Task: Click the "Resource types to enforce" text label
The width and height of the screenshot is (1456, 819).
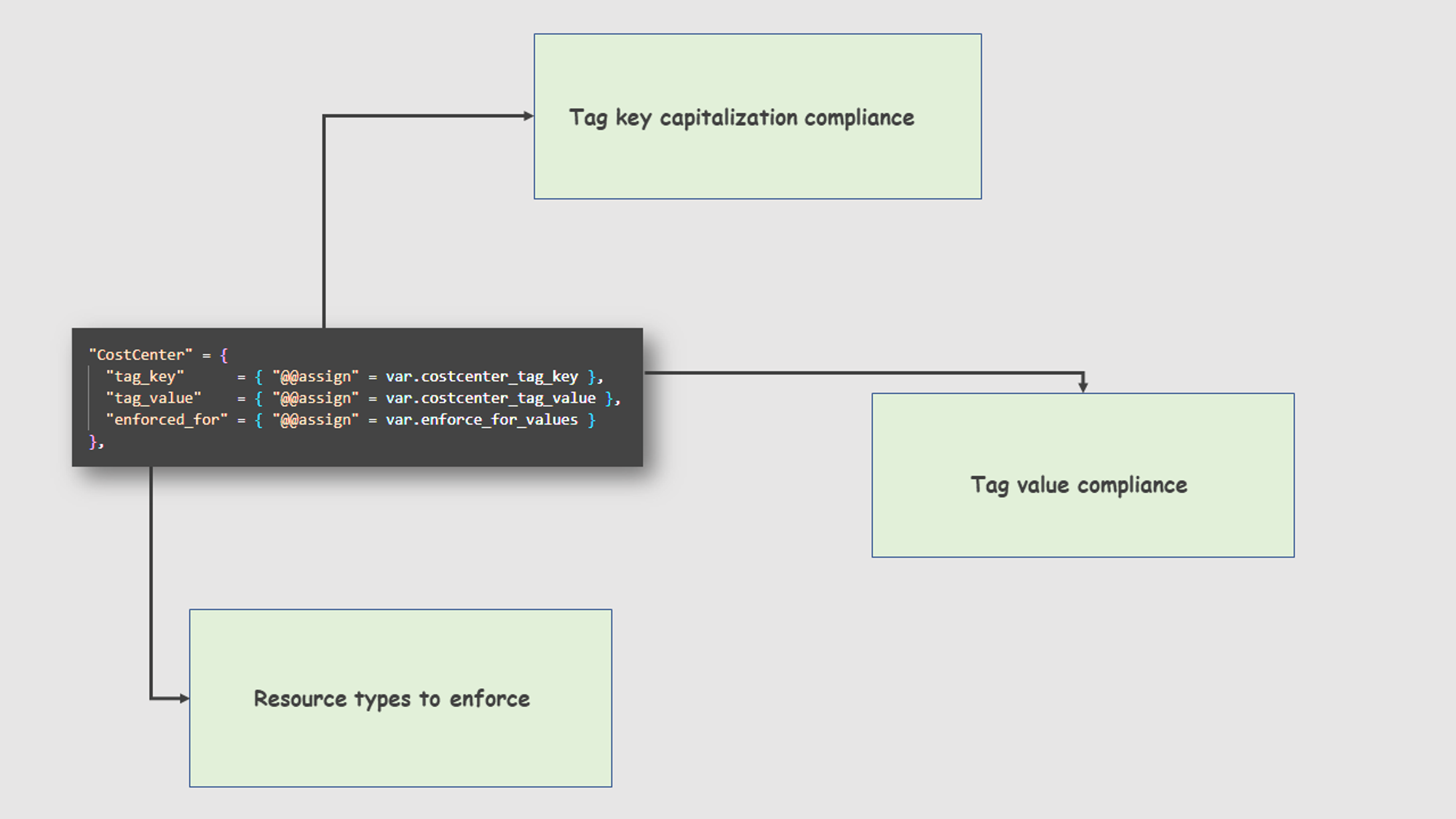Action: click(x=392, y=699)
